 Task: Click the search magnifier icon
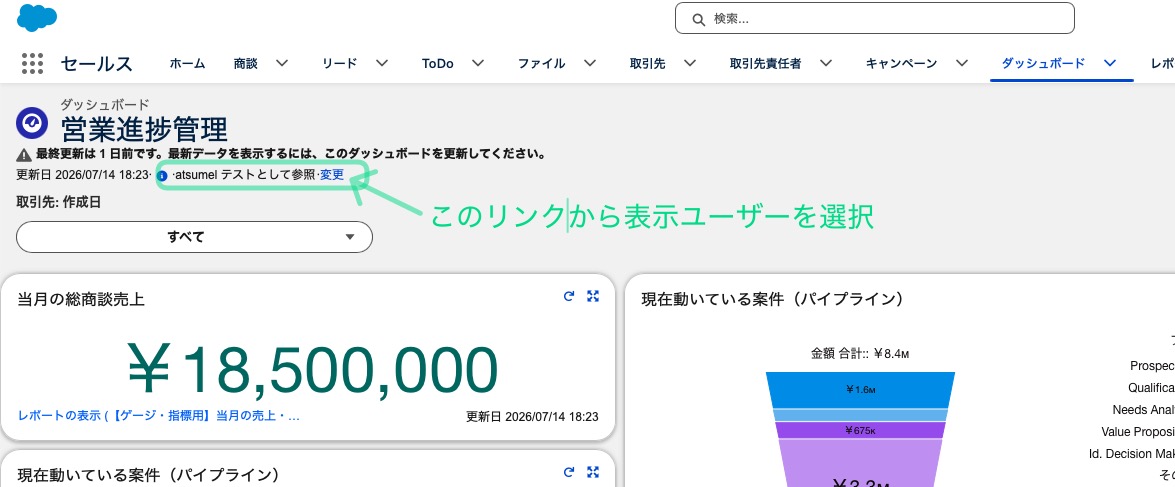point(698,19)
